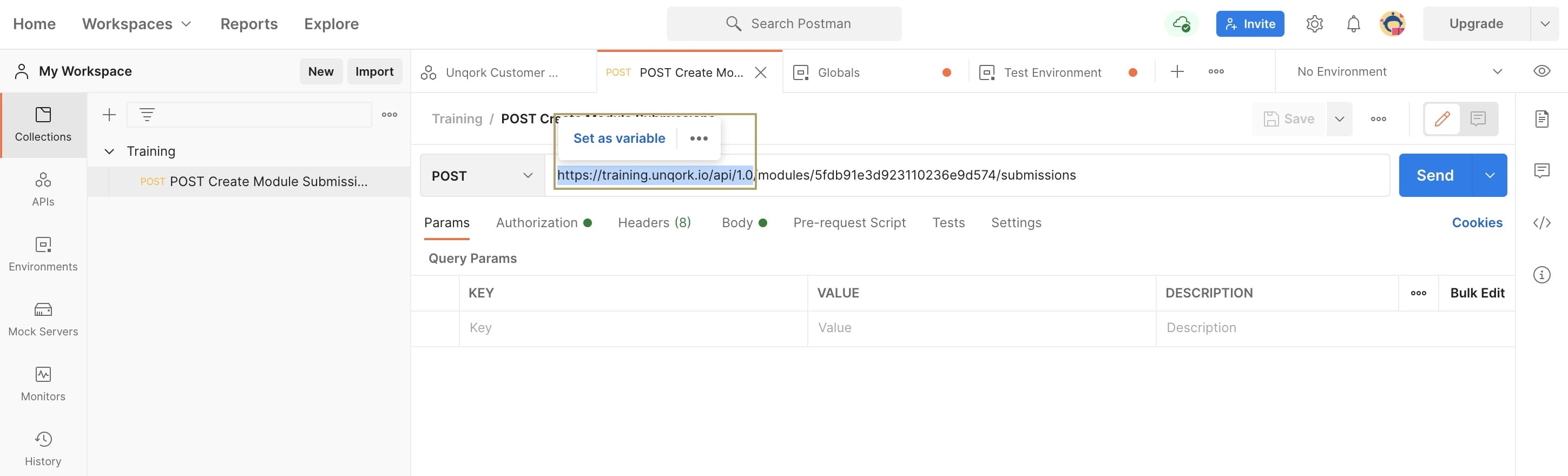Select the Pre-request Script tab
The width and height of the screenshot is (1568, 476).
coord(849,223)
